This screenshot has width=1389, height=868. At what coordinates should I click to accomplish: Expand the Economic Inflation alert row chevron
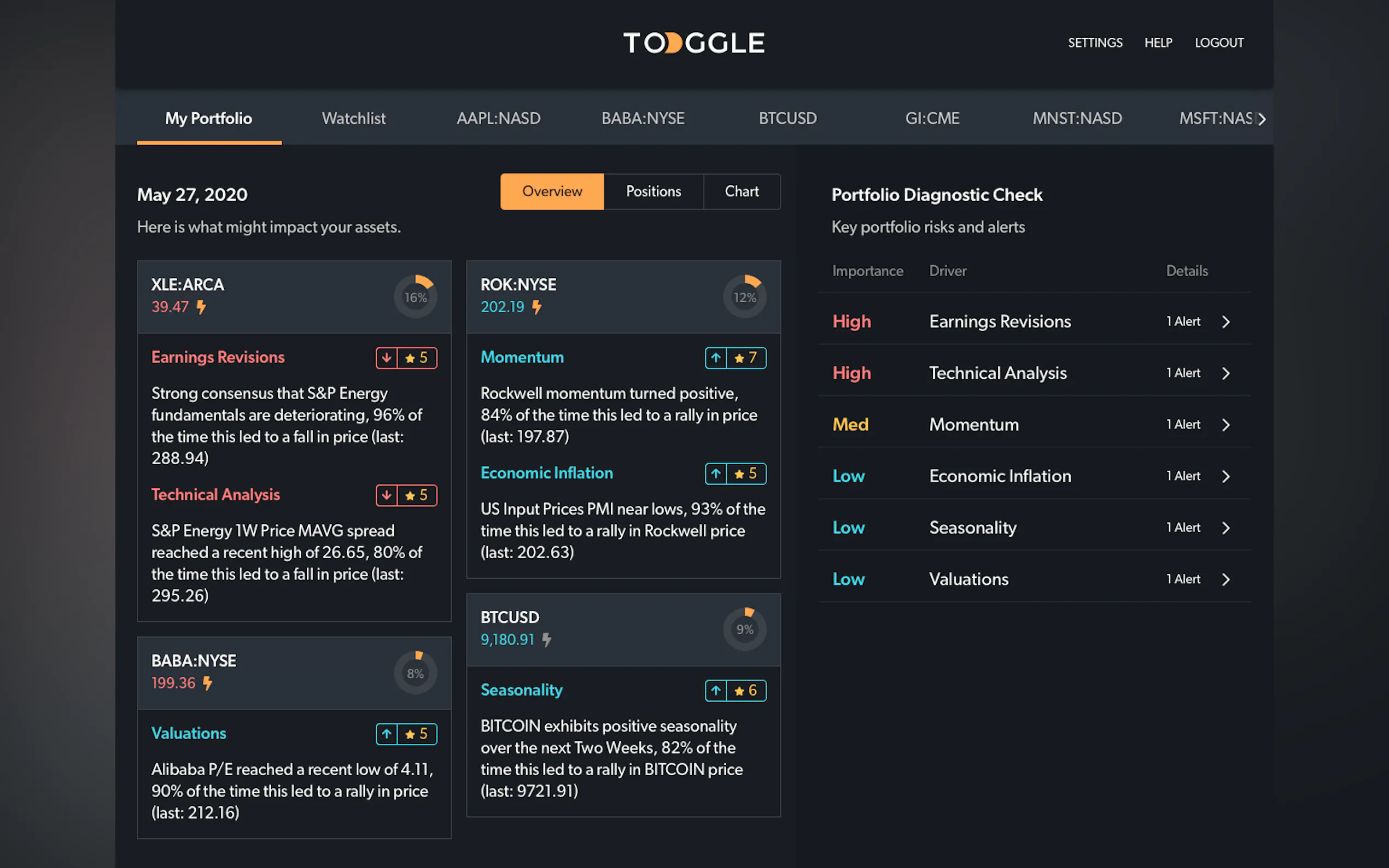tap(1226, 477)
